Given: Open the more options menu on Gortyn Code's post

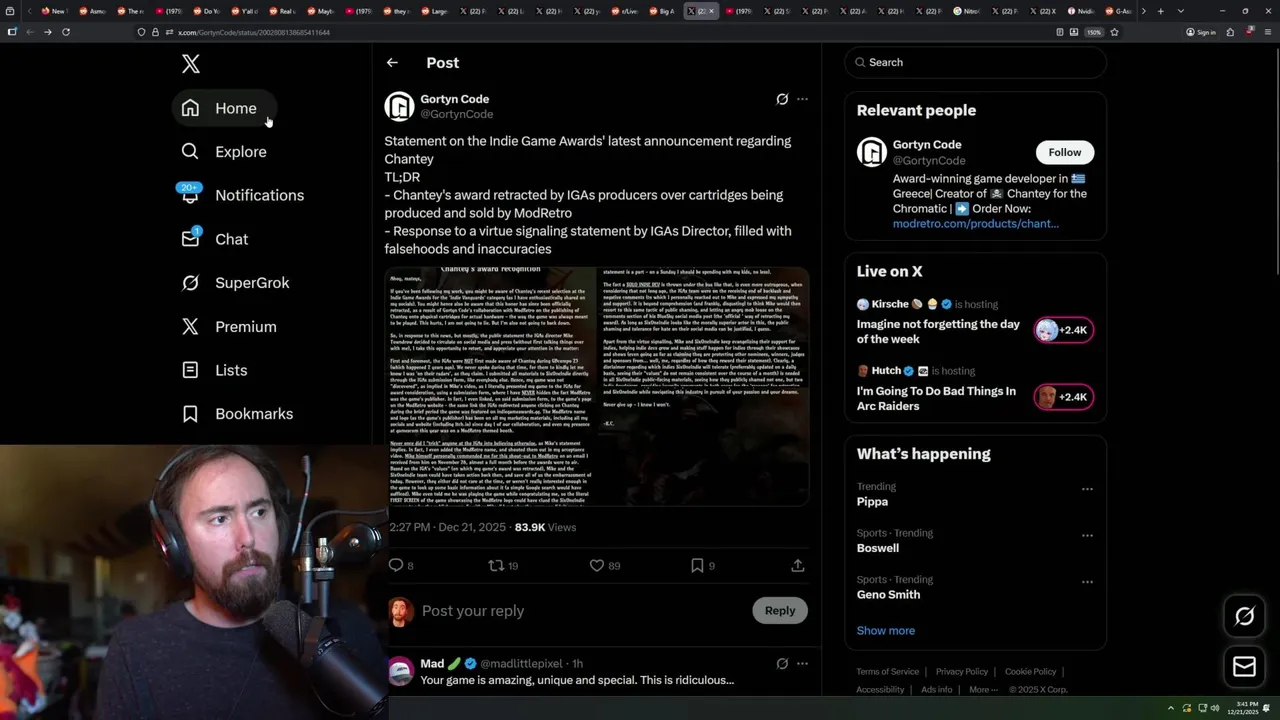Looking at the screenshot, I should tap(802, 99).
